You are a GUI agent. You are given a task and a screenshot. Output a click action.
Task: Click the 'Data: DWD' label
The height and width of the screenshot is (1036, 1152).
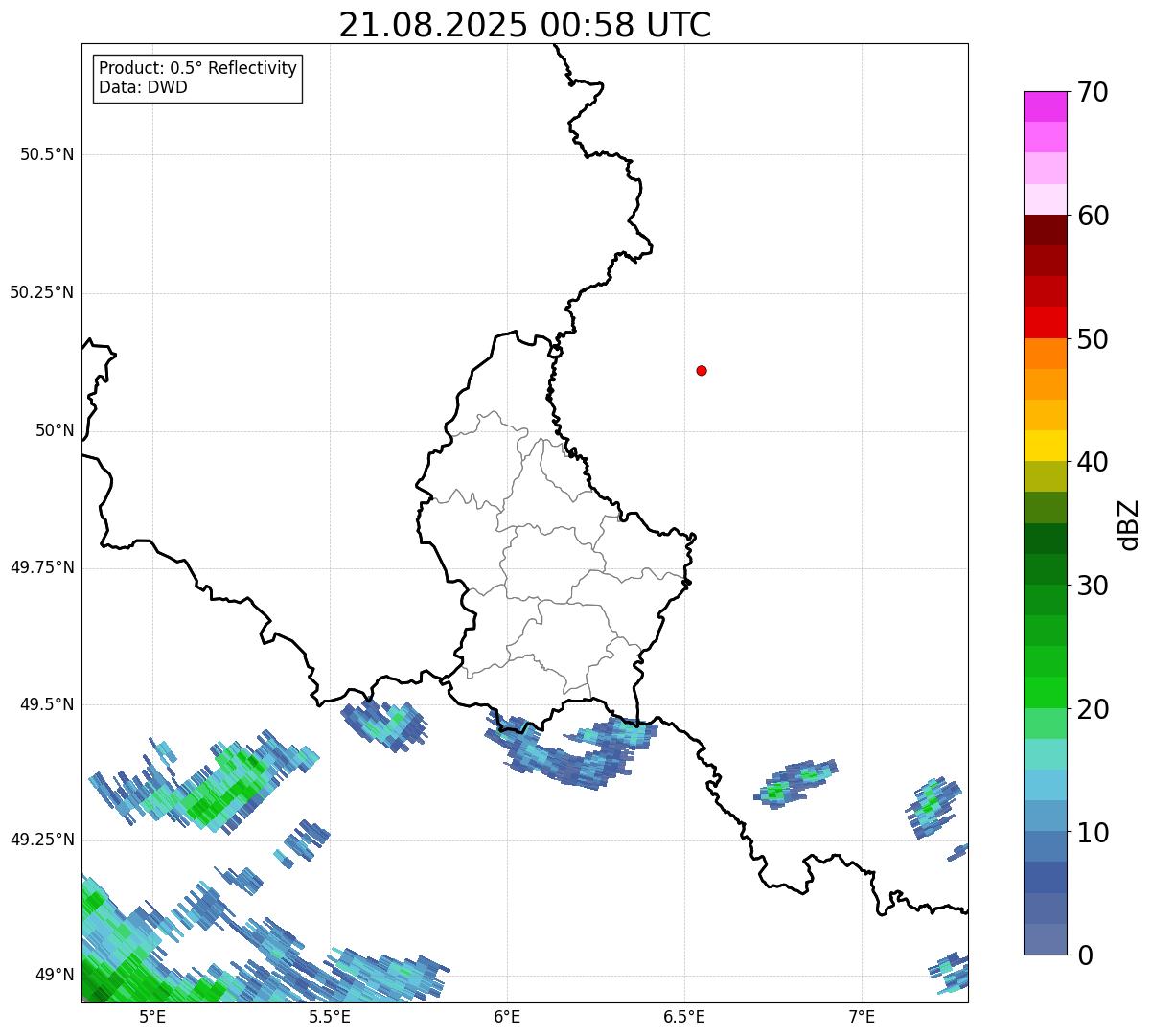(x=143, y=87)
